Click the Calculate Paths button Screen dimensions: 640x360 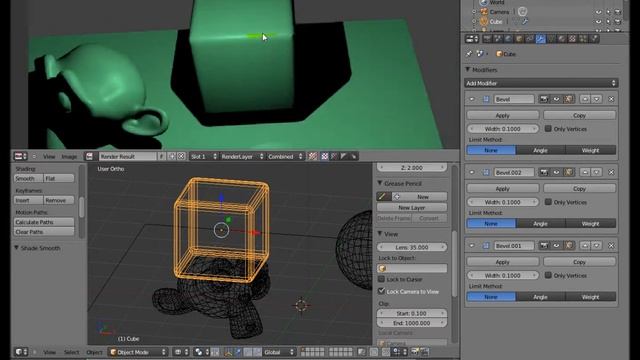click(x=44, y=222)
